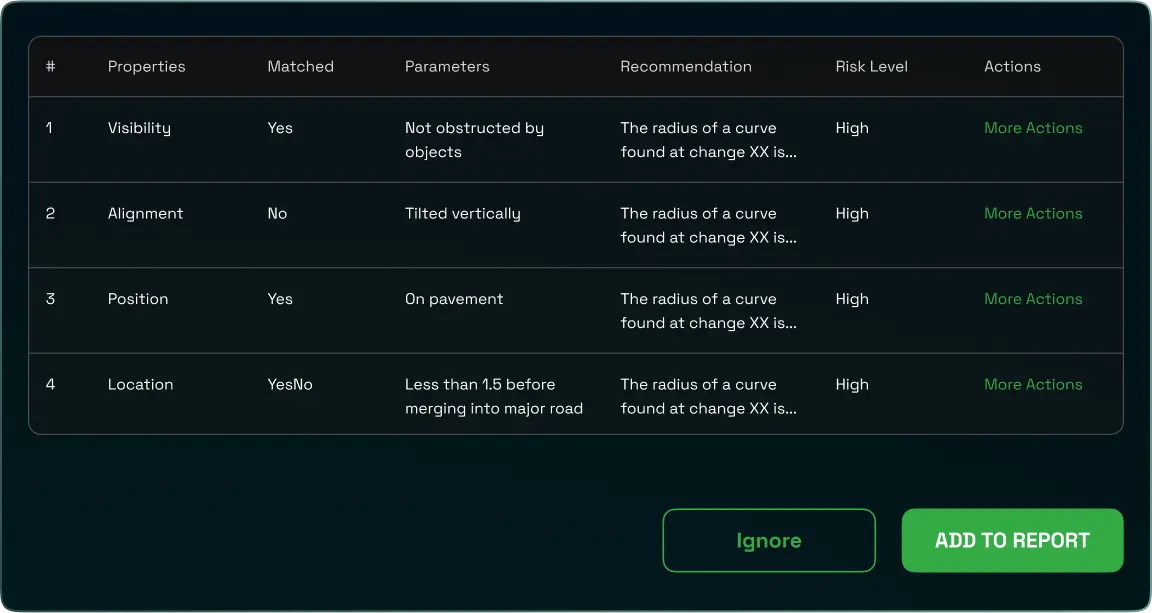This screenshot has width=1152, height=613.
Task: Open More Actions for the Position row
Action: 1033,298
